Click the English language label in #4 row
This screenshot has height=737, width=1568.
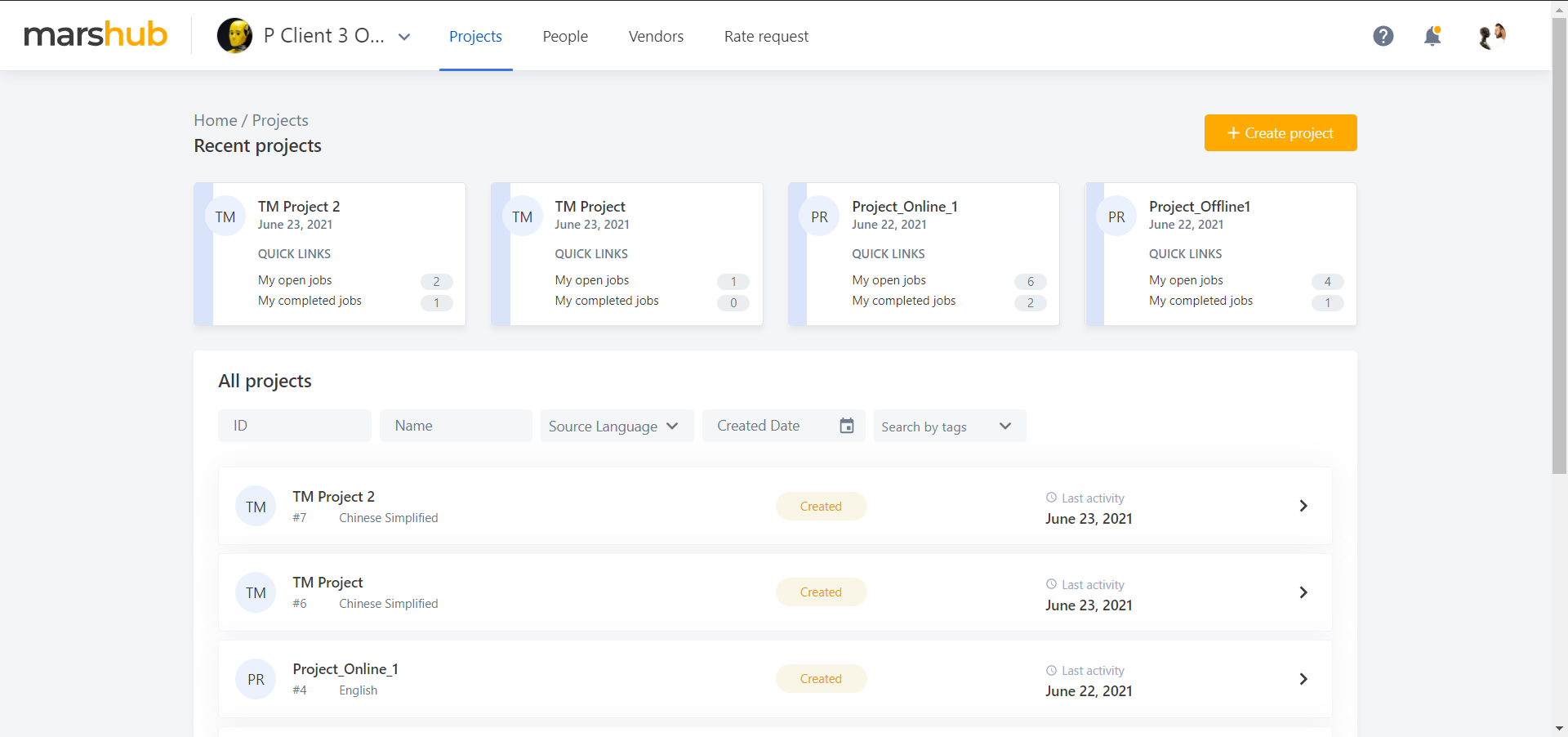tap(359, 690)
